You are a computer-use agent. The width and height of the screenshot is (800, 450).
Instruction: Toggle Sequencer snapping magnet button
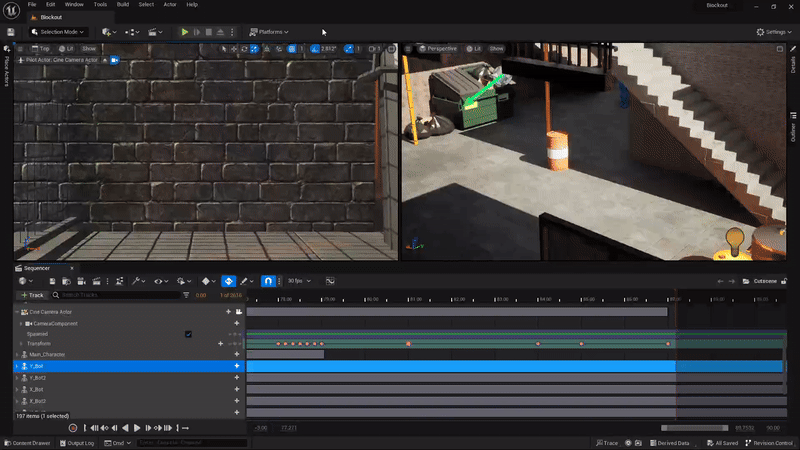click(x=267, y=282)
